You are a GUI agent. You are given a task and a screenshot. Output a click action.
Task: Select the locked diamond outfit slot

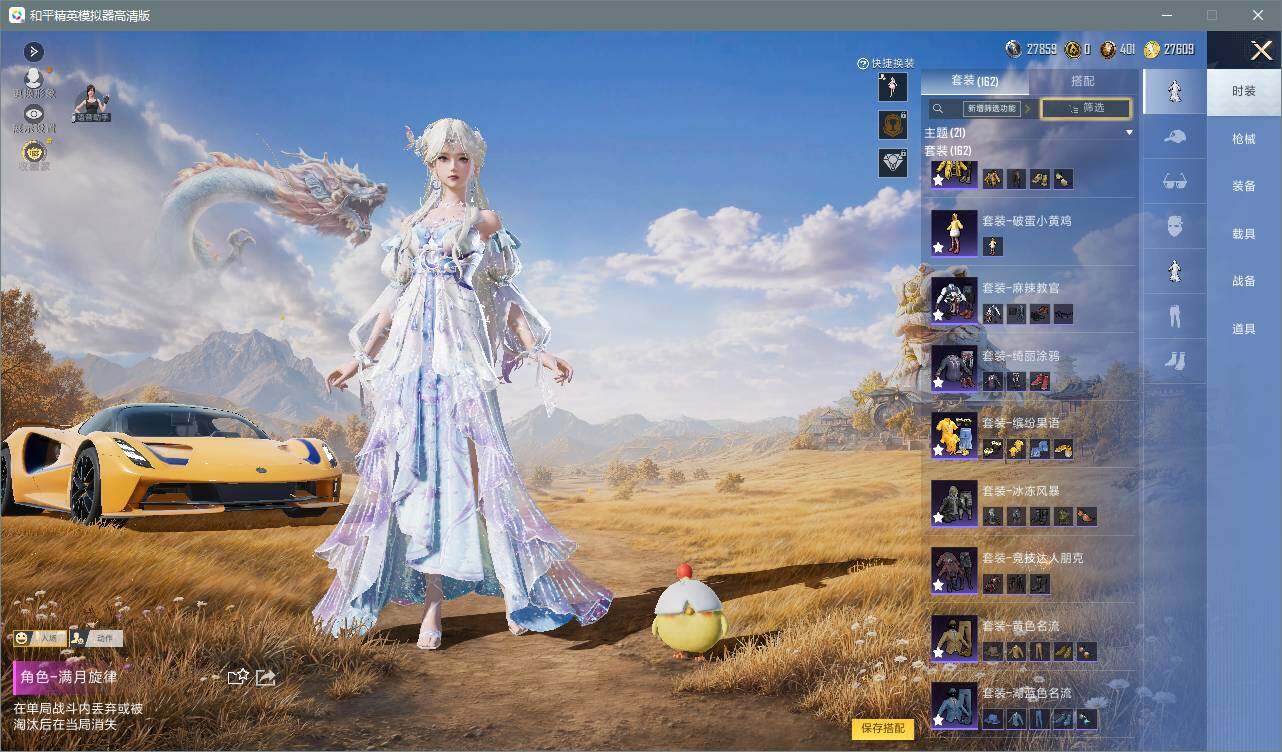click(x=893, y=163)
